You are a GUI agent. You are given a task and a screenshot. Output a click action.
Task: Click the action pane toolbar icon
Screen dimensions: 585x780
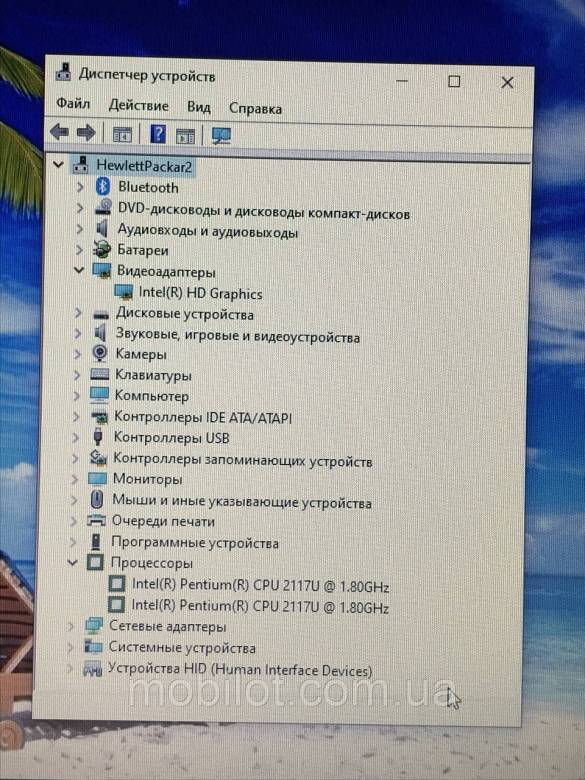[186, 136]
